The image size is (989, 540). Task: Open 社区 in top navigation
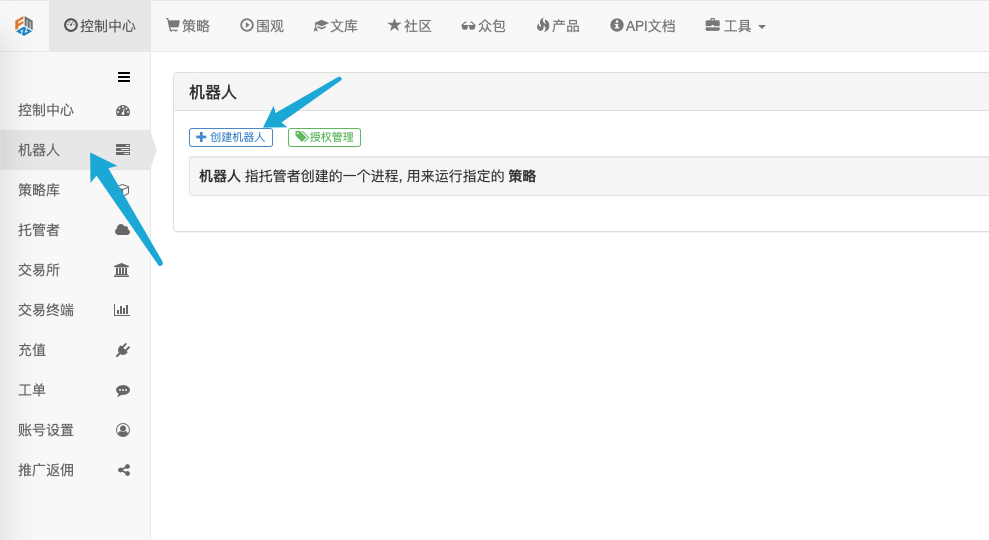pyautogui.click(x=410, y=26)
